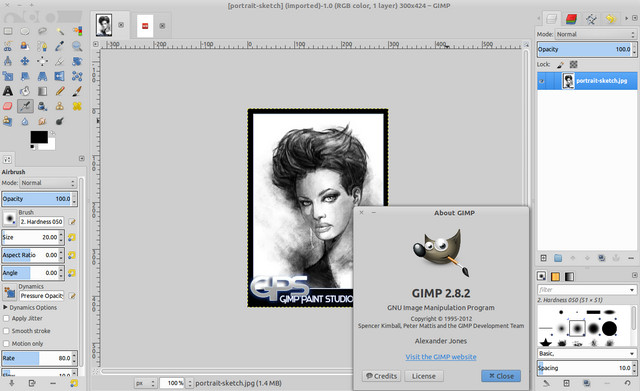The width and height of the screenshot is (640, 391).
Task: Open the Channels tab in dock
Action: click(x=571, y=19)
